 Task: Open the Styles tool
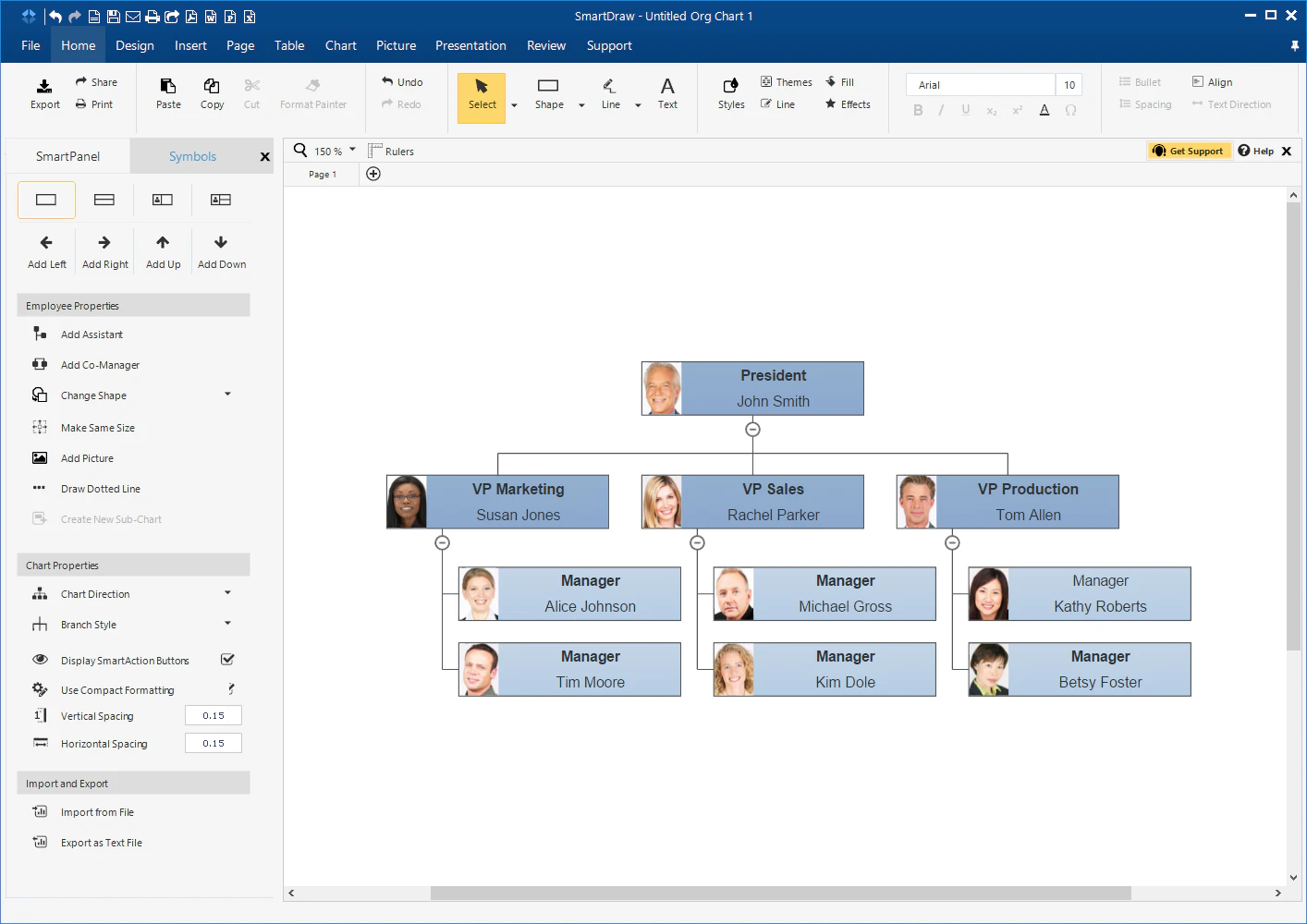(731, 93)
